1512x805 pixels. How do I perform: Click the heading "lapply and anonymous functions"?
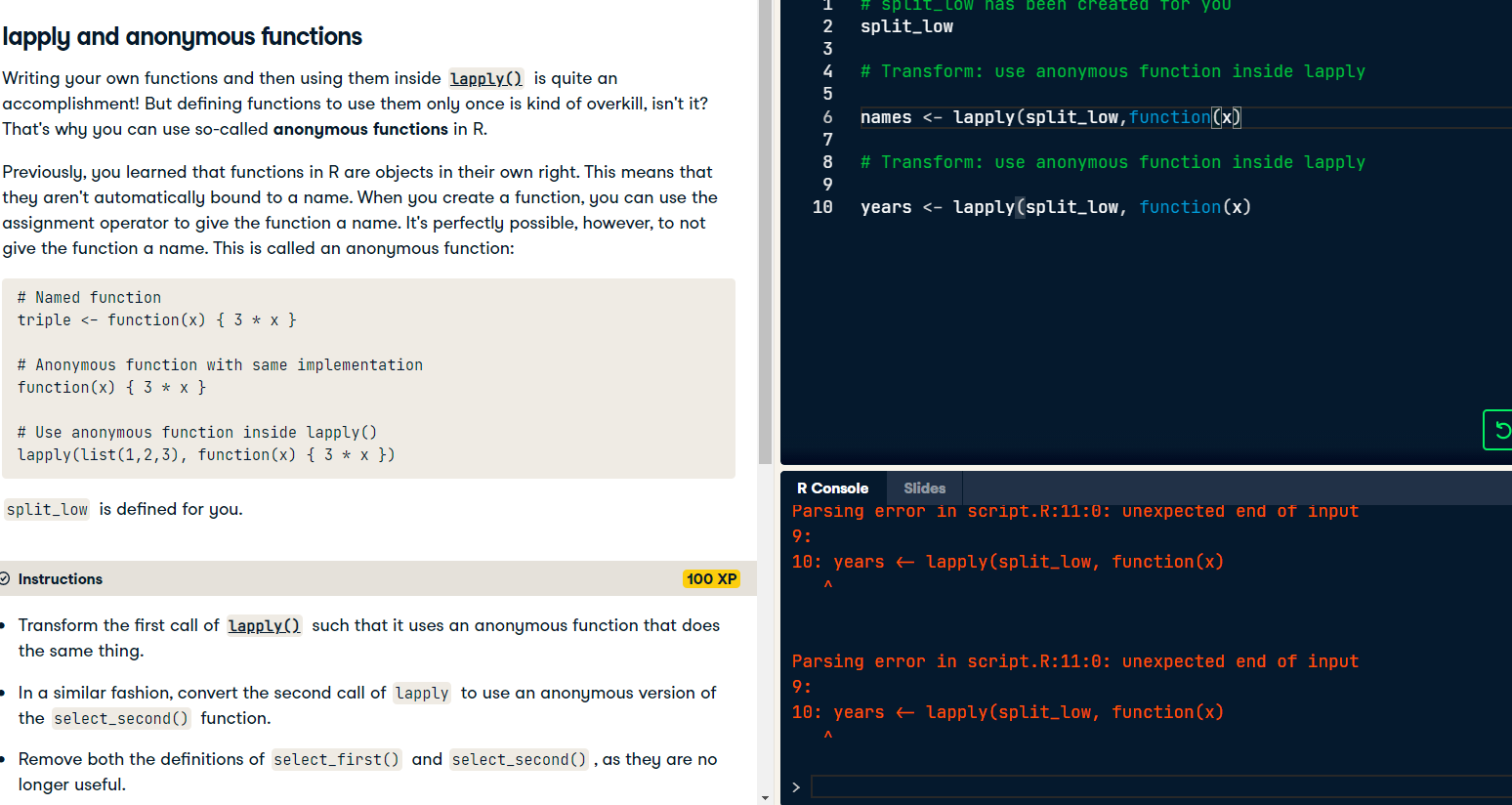click(183, 37)
